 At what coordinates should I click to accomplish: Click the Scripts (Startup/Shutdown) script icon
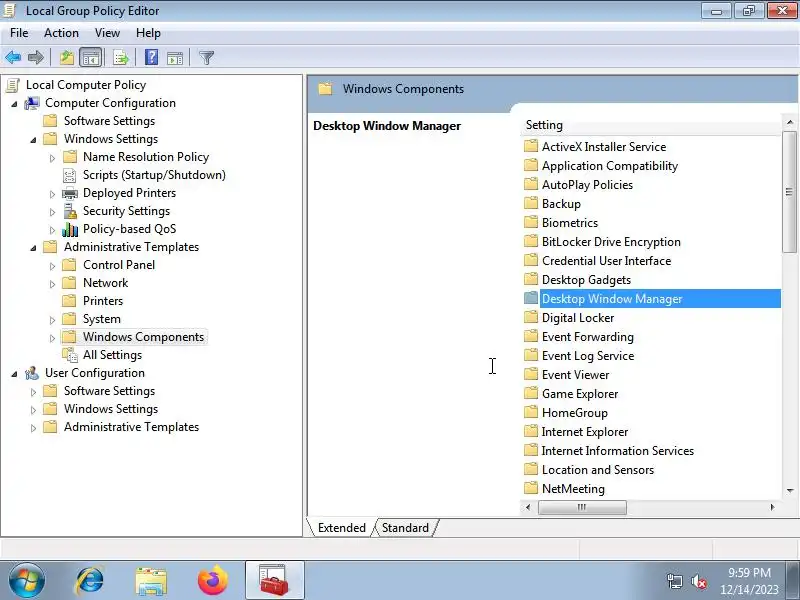click(69, 176)
